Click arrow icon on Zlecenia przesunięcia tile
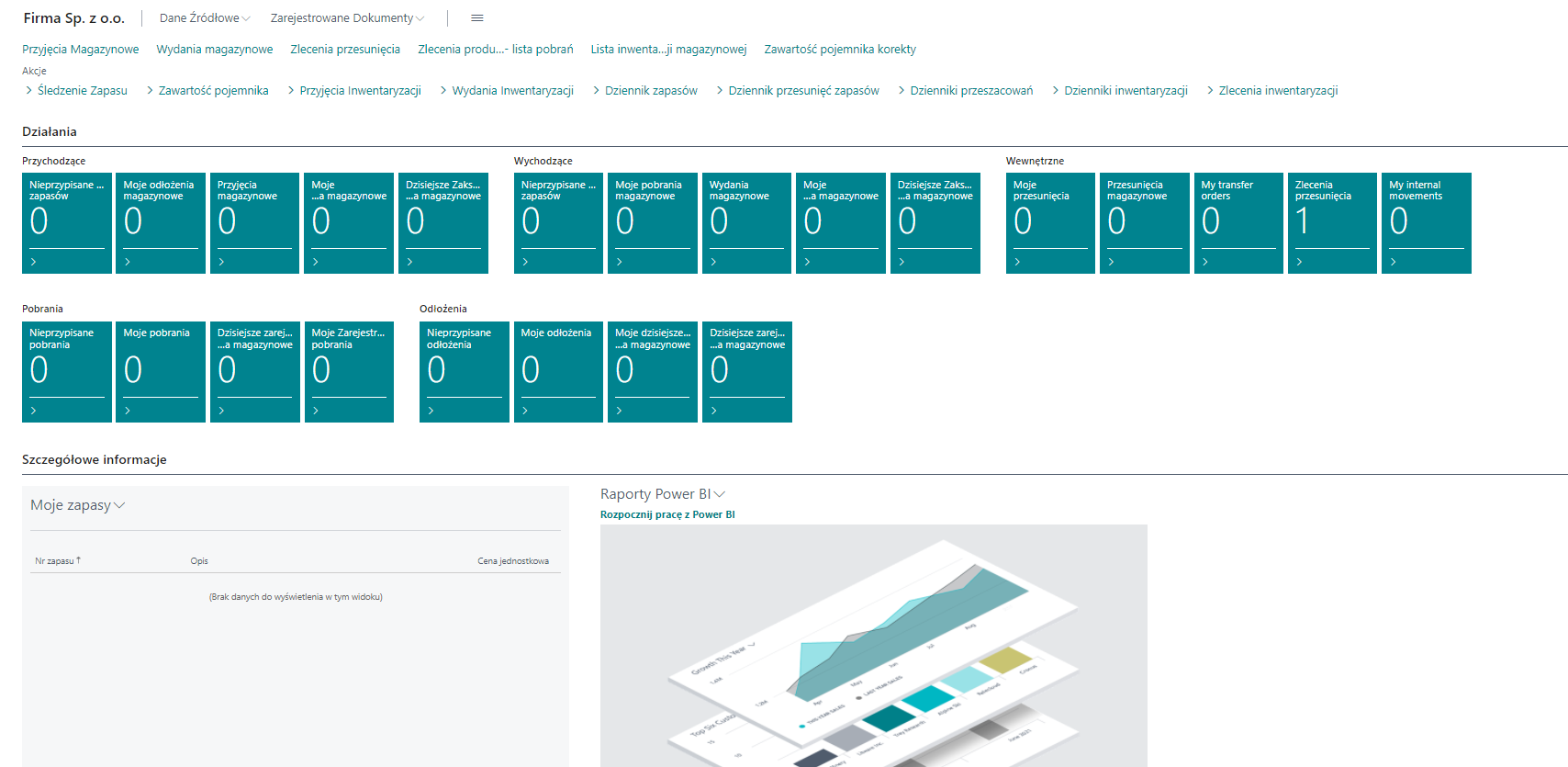 pyautogui.click(x=1299, y=262)
